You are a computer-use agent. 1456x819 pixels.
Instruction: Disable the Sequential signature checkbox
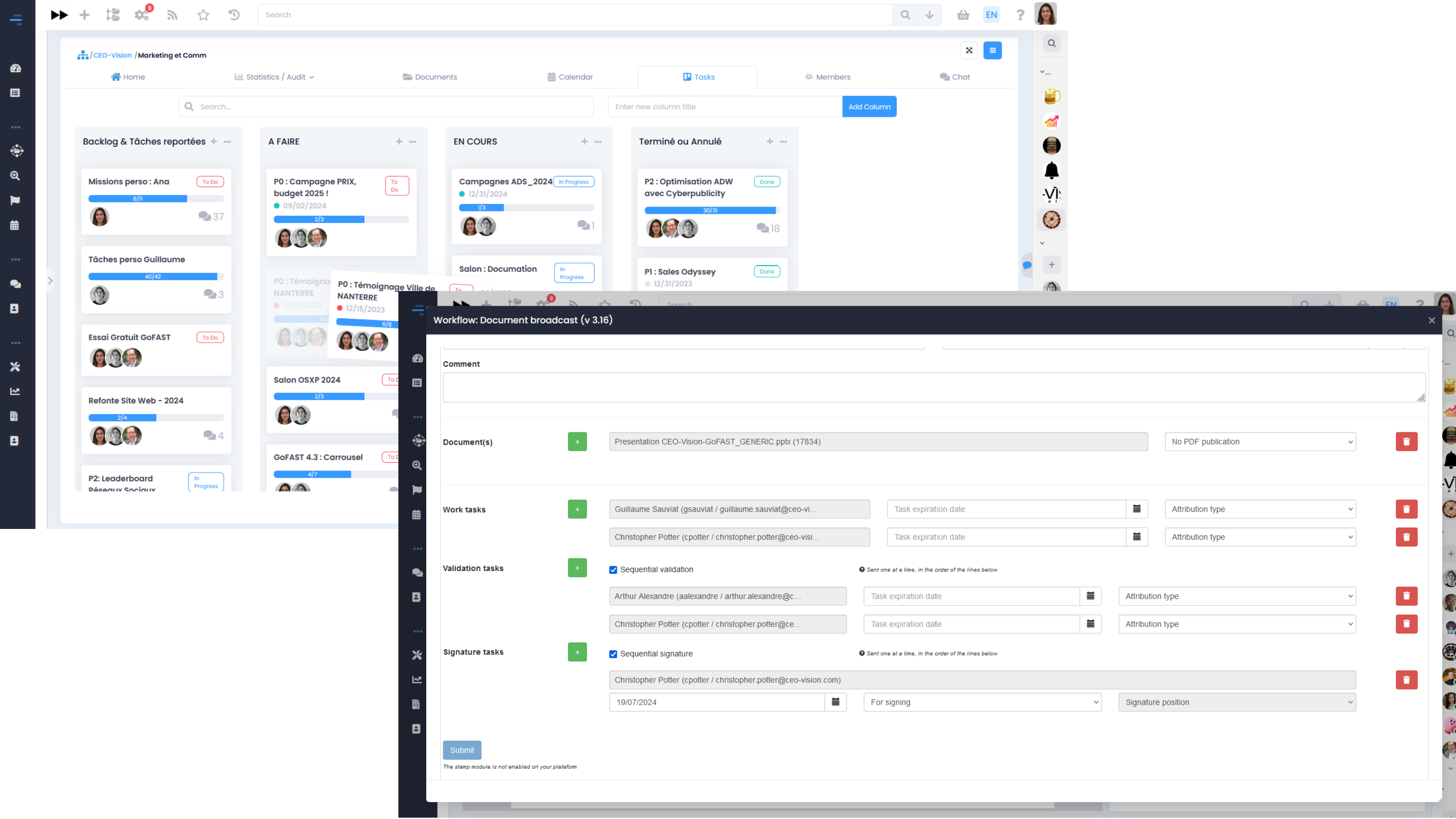[613, 654]
